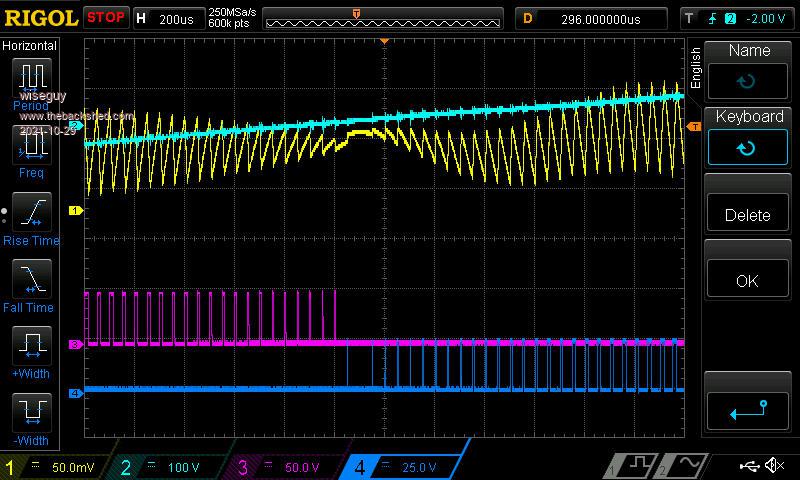800x480 pixels.
Task: Choose the Rise Time measurement
Action: [x=30, y=213]
